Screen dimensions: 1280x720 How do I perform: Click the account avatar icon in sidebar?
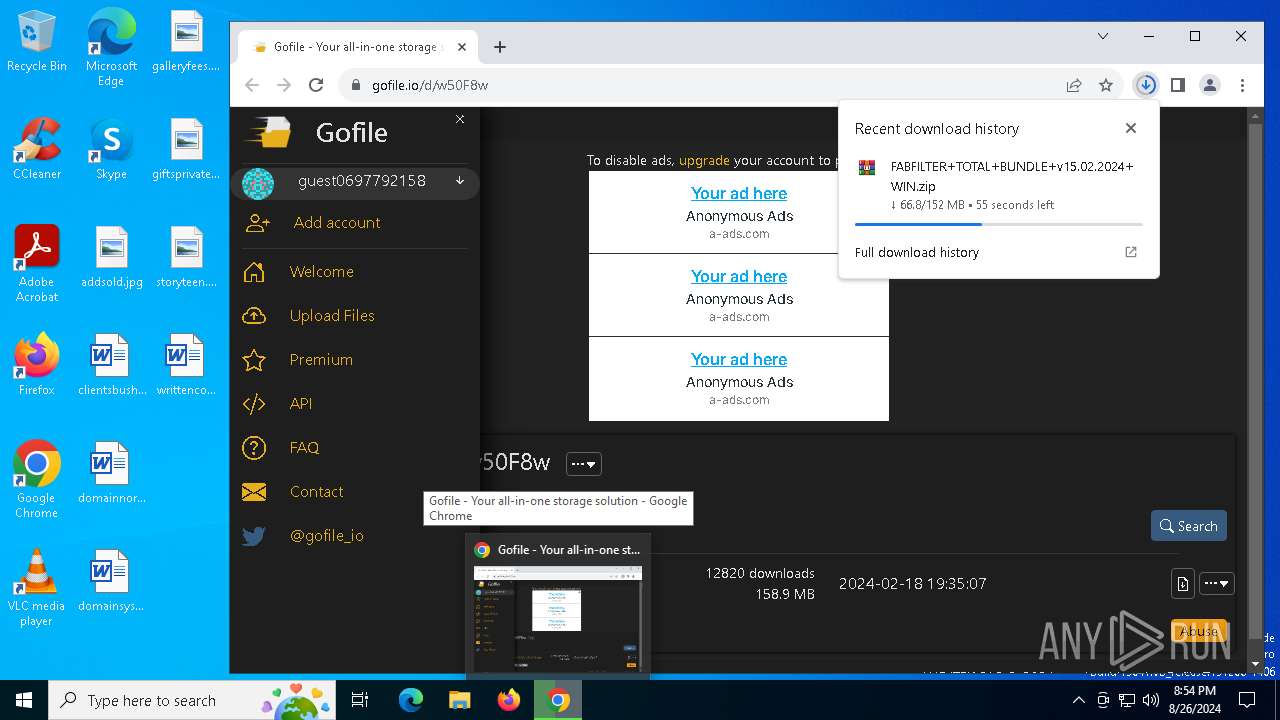click(x=258, y=183)
